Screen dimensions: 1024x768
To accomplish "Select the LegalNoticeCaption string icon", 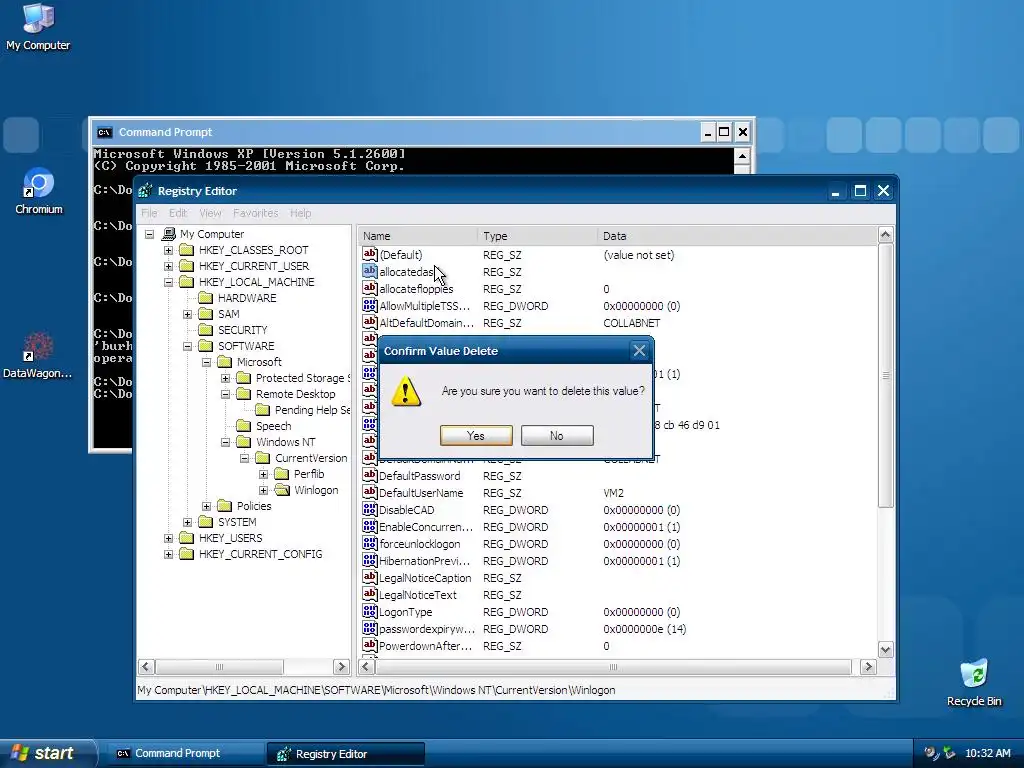I will coord(370,577).
